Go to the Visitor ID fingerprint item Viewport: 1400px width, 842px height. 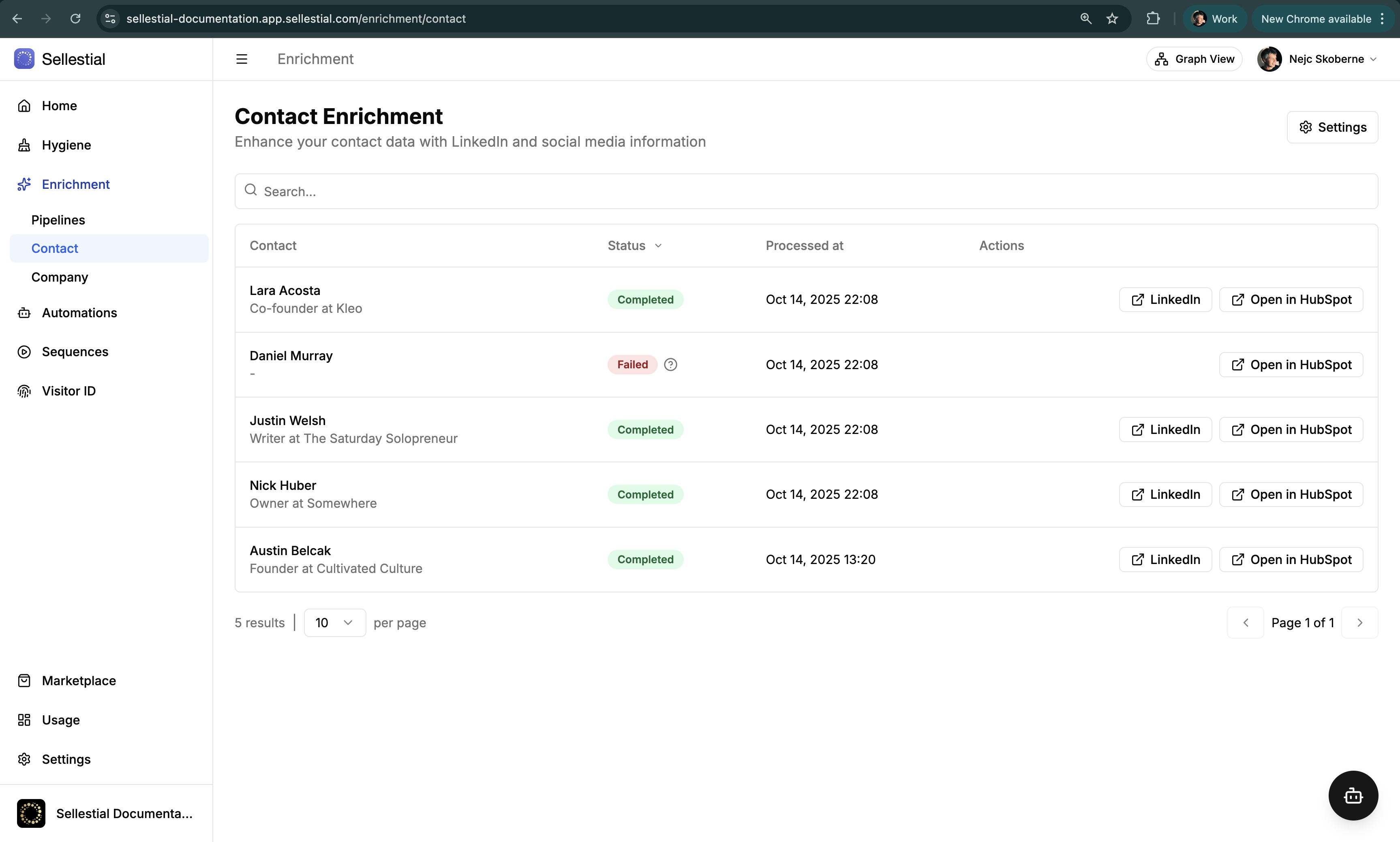69,391
